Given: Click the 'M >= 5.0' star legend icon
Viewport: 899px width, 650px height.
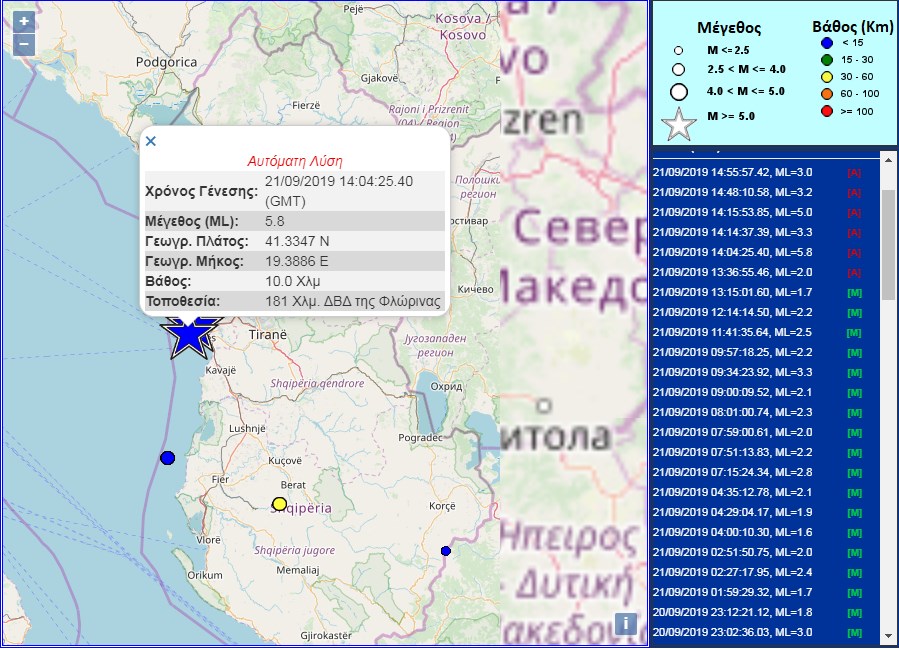Looking at the screenshot, I should click(679, 124).
